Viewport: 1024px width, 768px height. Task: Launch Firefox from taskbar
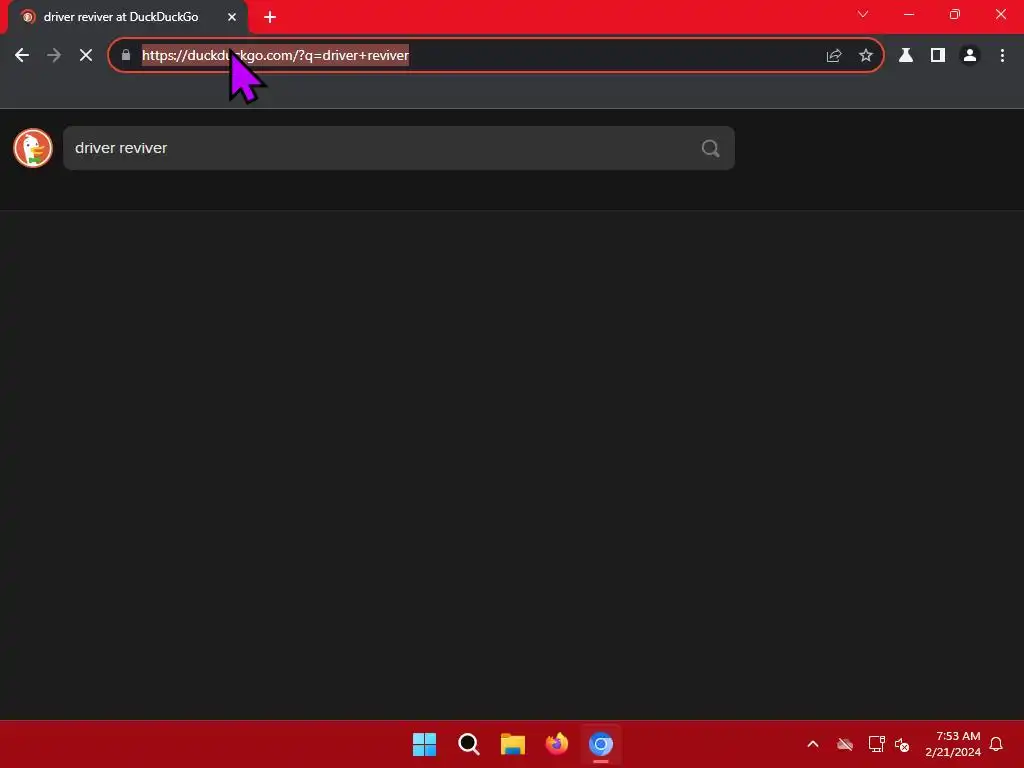coord(556,744)
